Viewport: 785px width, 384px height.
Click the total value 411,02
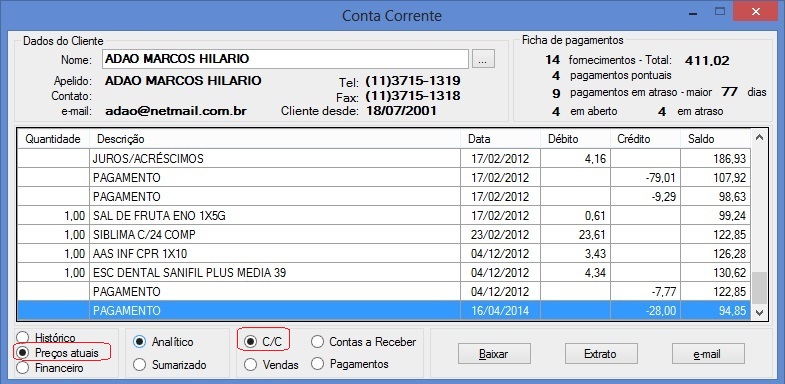tap(707, 61)
